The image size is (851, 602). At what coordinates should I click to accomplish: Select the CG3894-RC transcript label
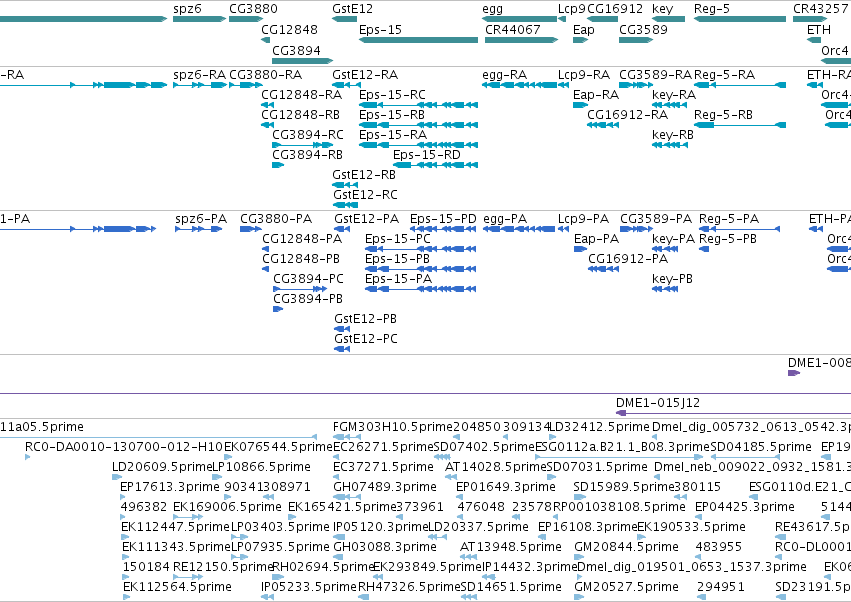click(308, 135)
